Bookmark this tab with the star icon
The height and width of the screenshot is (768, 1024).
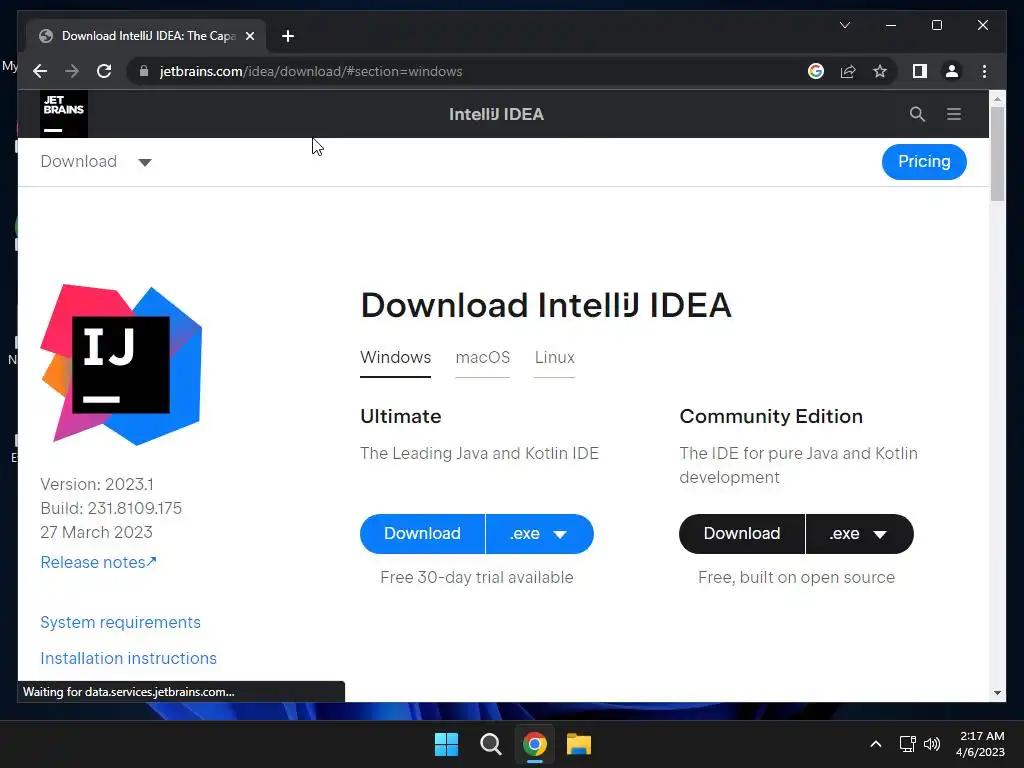coord(880,71)
